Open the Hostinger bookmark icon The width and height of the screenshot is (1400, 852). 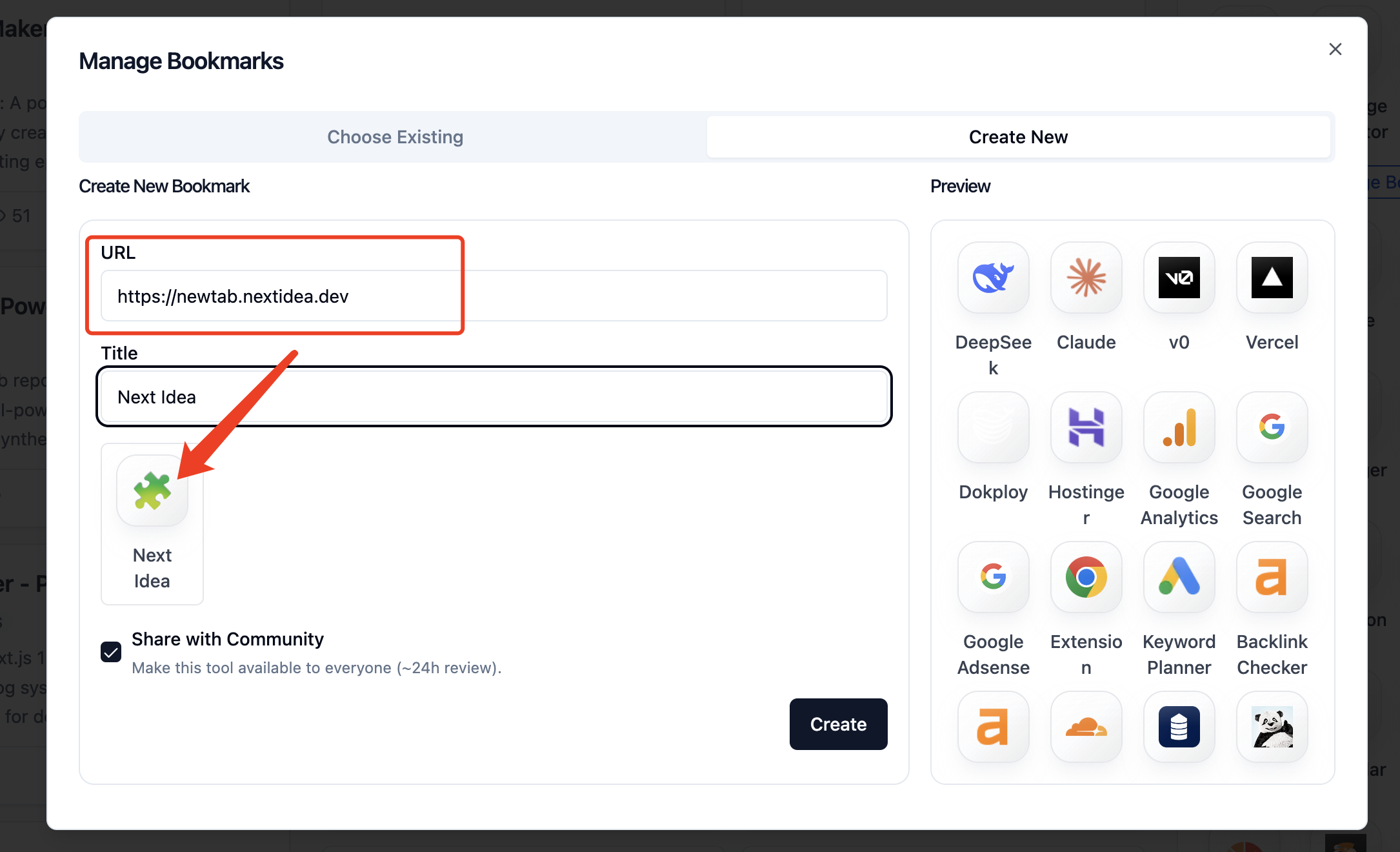pos(1086,427)
